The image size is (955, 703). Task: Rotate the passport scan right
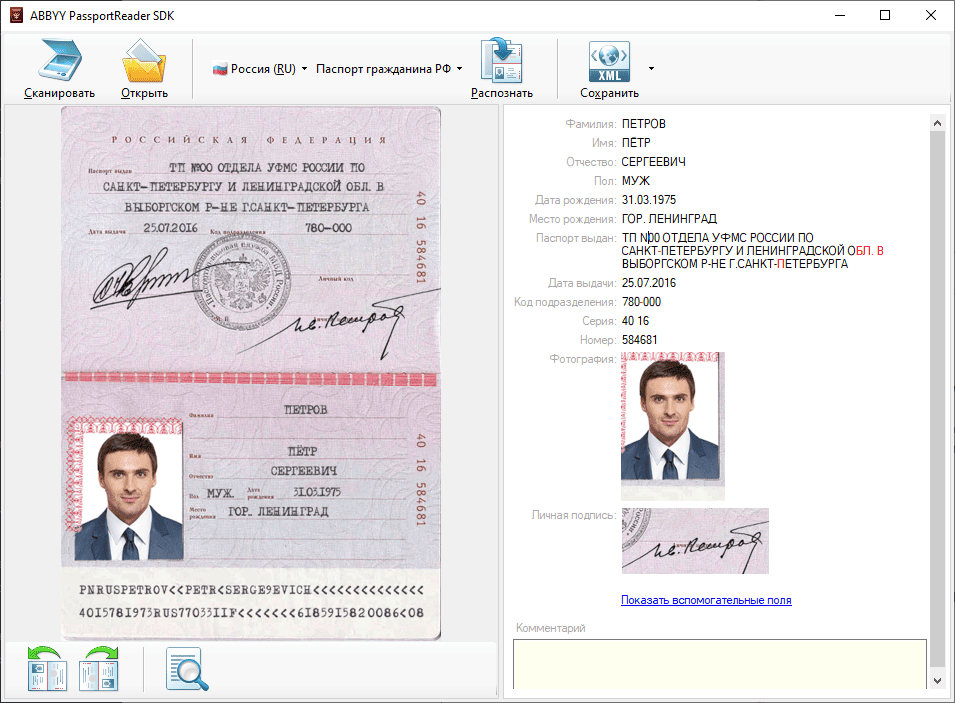(100, 668)
